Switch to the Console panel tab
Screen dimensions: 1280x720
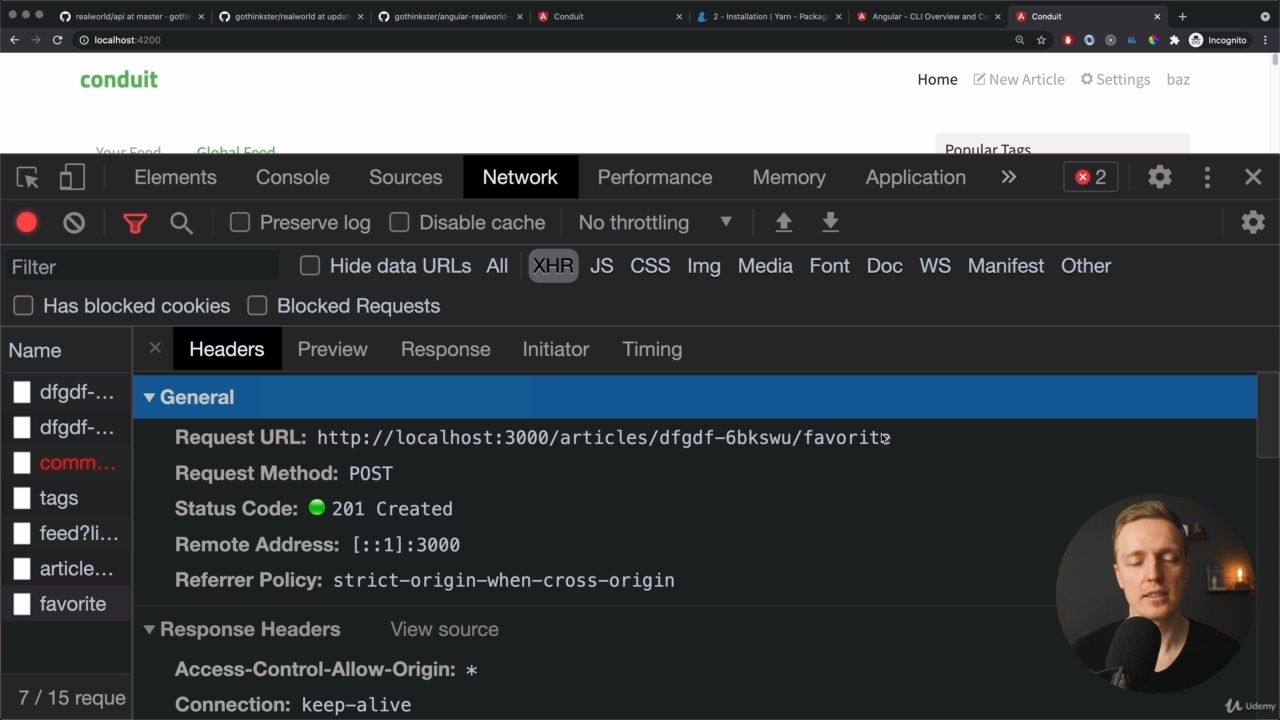[x=292, y=177]
